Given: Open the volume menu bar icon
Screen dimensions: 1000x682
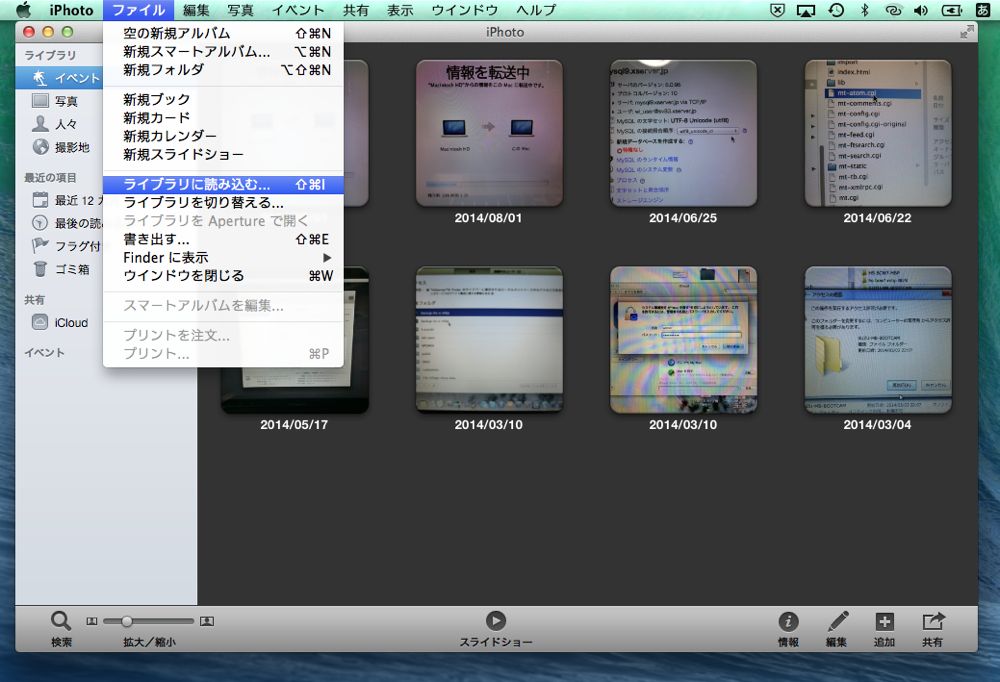Looking at the screenshot, I should tap(921, 10).
